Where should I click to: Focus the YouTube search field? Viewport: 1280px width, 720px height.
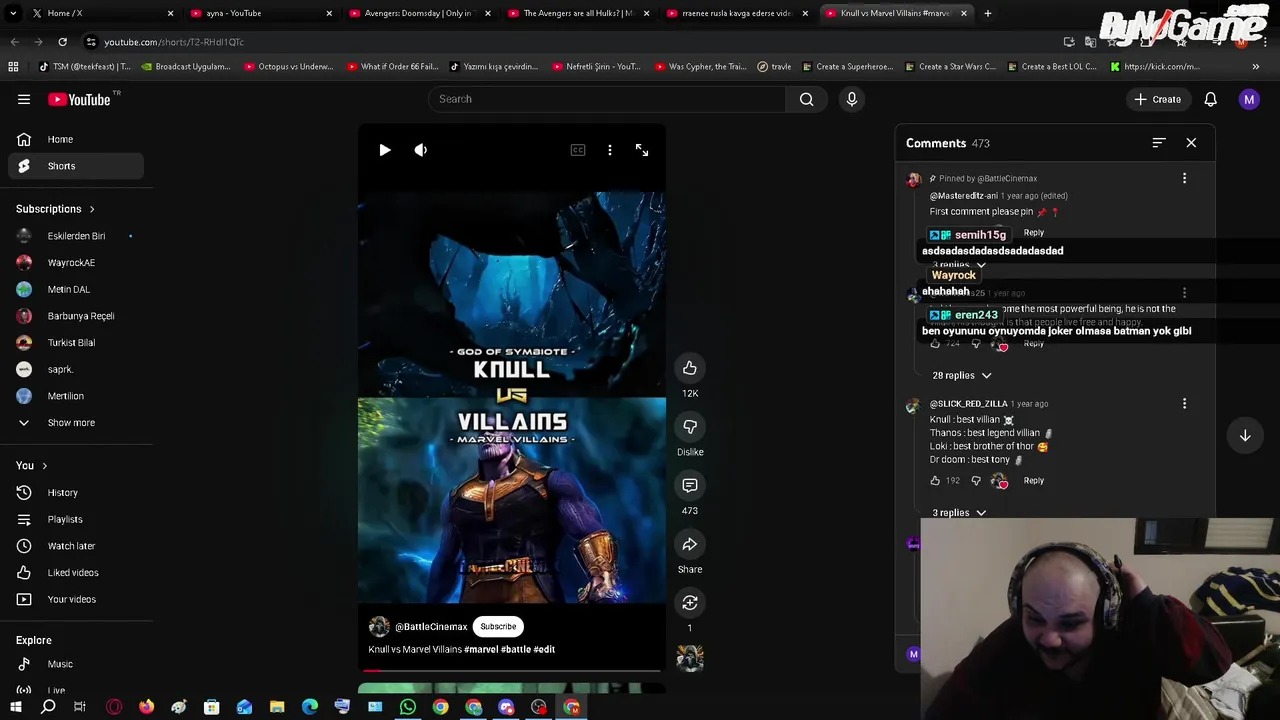pos(607,99)
